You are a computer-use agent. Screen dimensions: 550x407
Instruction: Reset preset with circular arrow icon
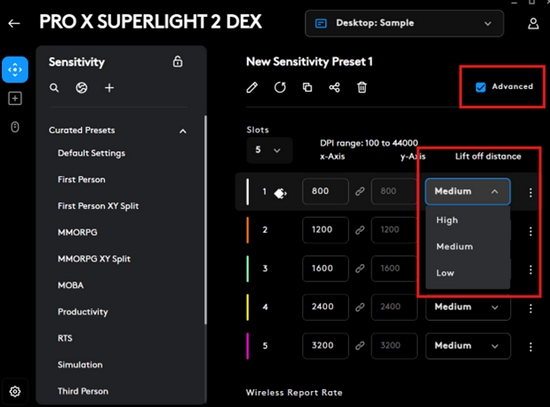pyautogui.click(x=280, y=87)
